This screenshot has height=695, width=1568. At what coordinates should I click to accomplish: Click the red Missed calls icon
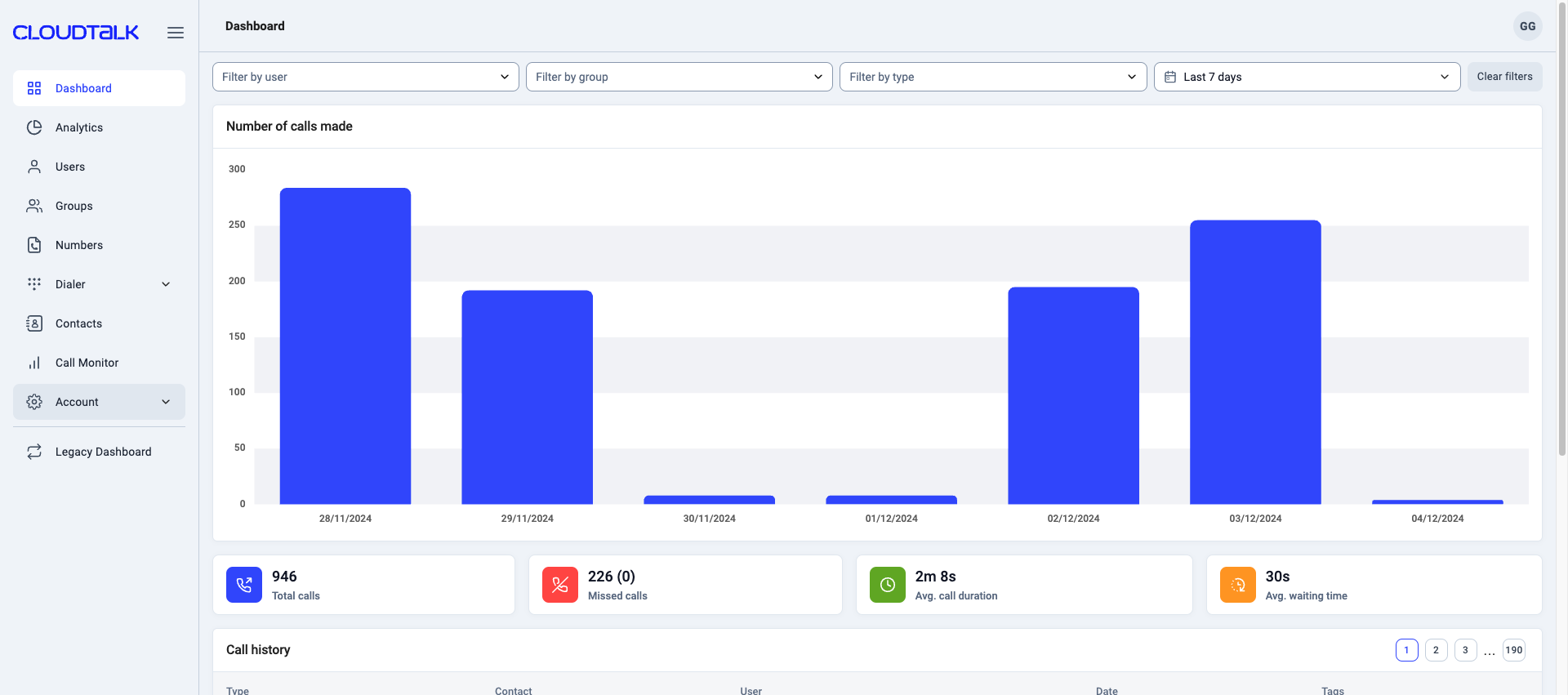click(560, 585)
